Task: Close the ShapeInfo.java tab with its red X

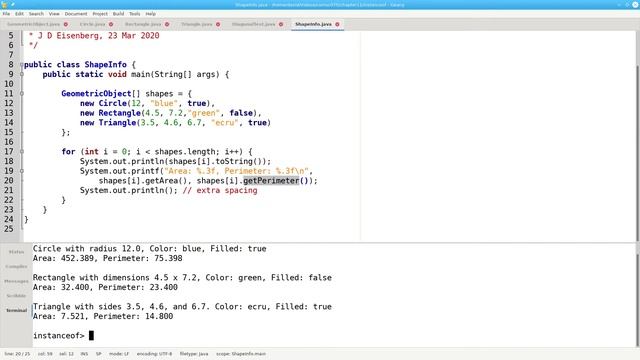Action: point(337,24)
